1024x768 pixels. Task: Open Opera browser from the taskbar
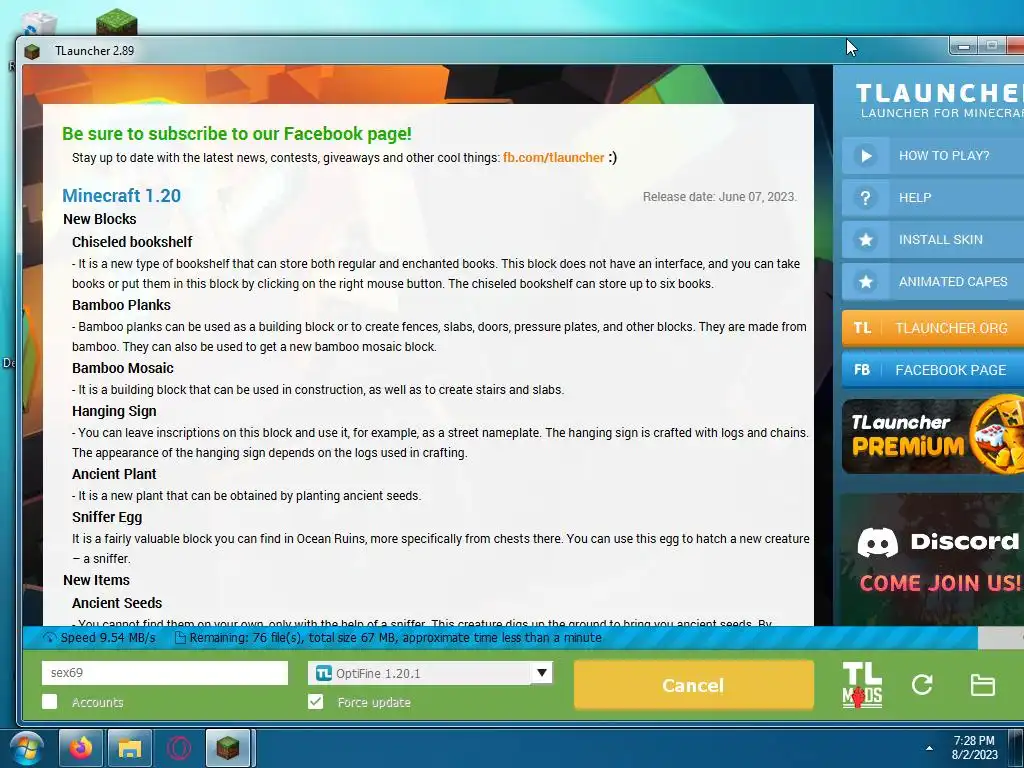pos(178,748)
